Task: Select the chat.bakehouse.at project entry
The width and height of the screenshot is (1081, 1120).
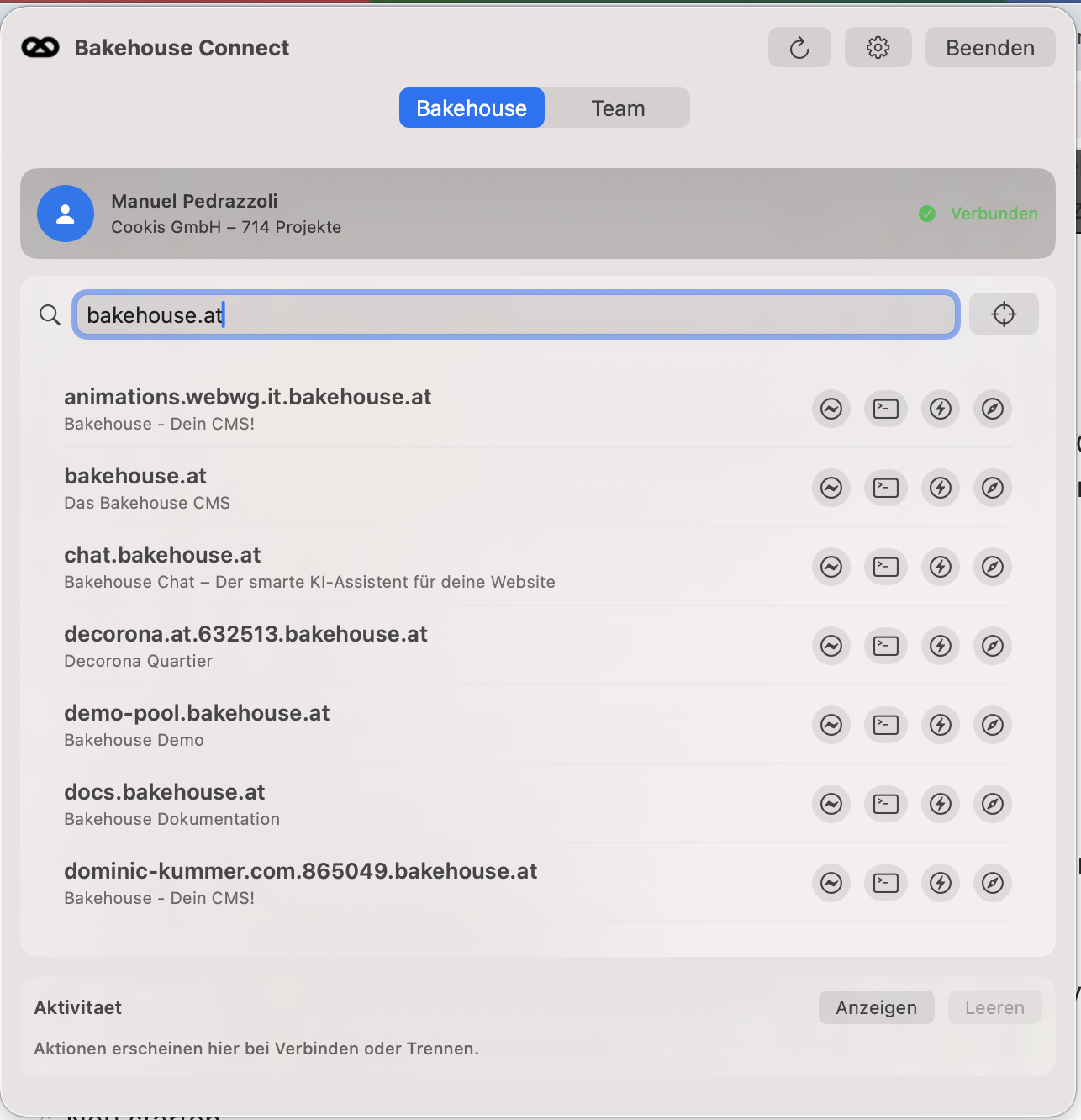Action: coord(163,556)
